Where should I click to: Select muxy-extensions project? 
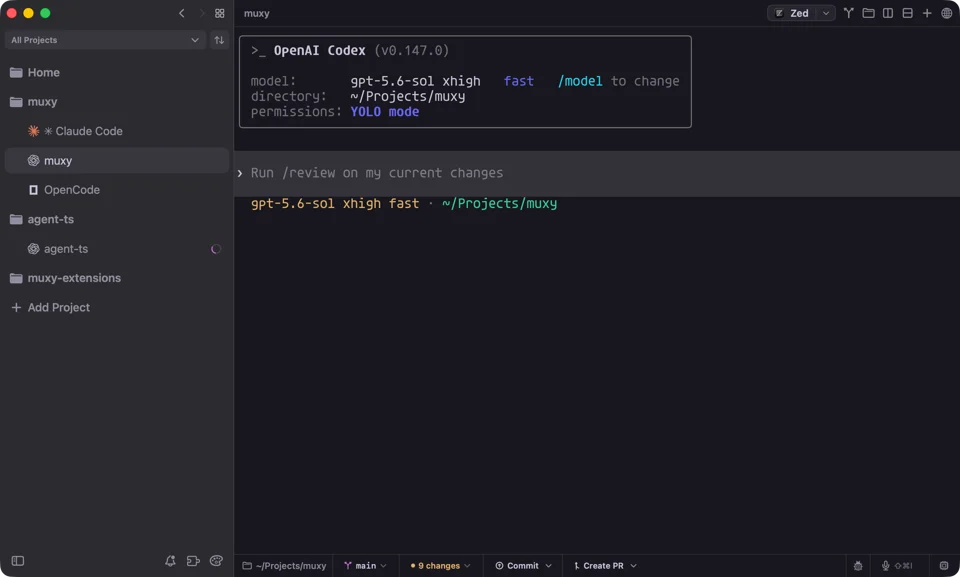(116, 278)
